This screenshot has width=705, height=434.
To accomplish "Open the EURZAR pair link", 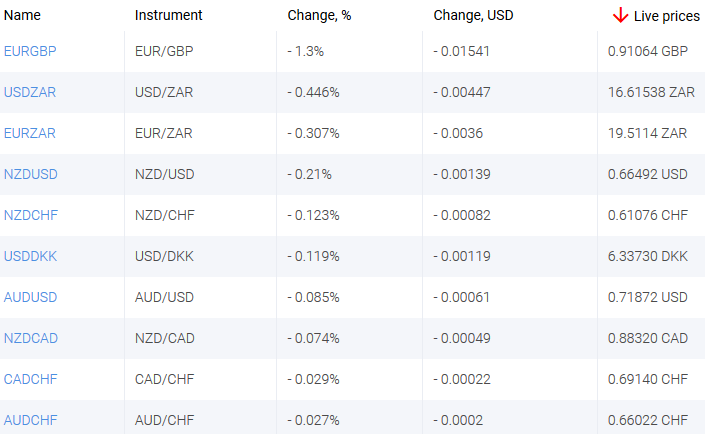I will coord(30,133).
